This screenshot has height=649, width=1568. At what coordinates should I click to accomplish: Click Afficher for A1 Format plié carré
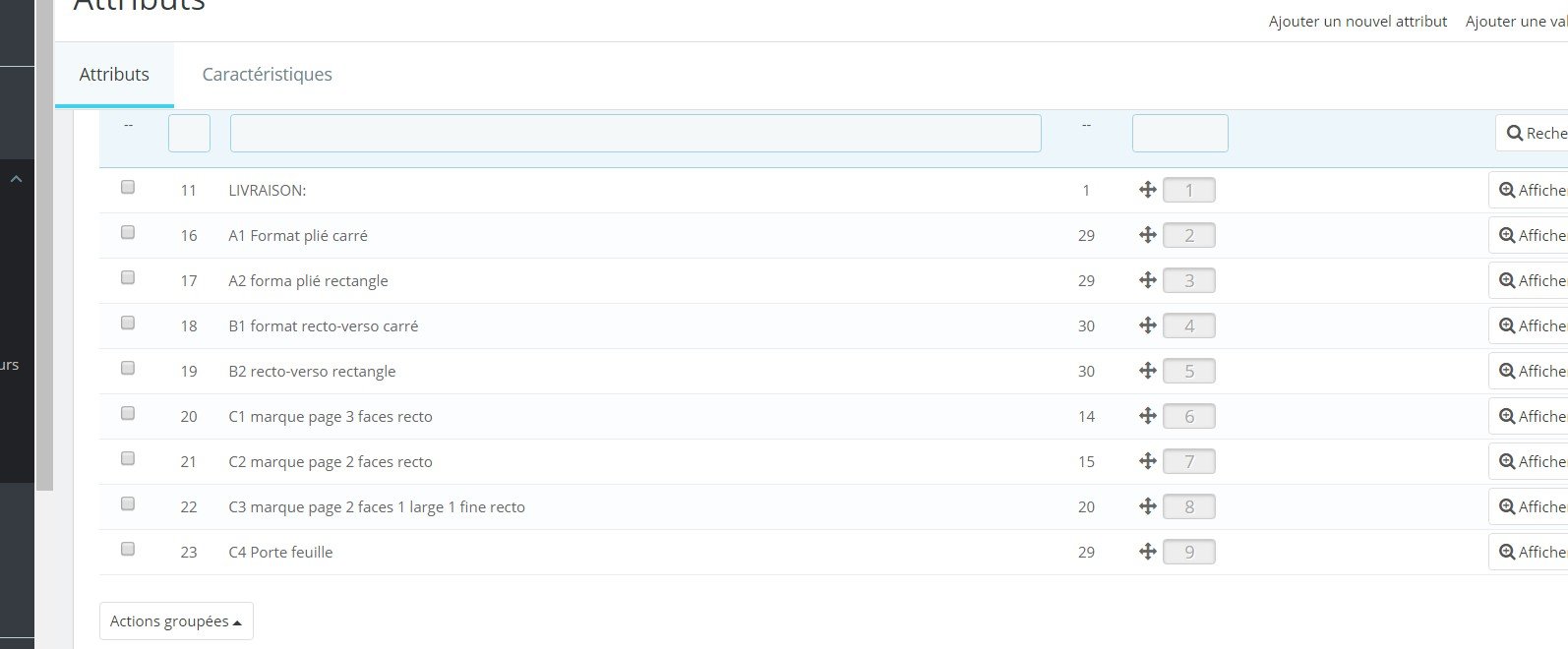[x=1530, y=235]
